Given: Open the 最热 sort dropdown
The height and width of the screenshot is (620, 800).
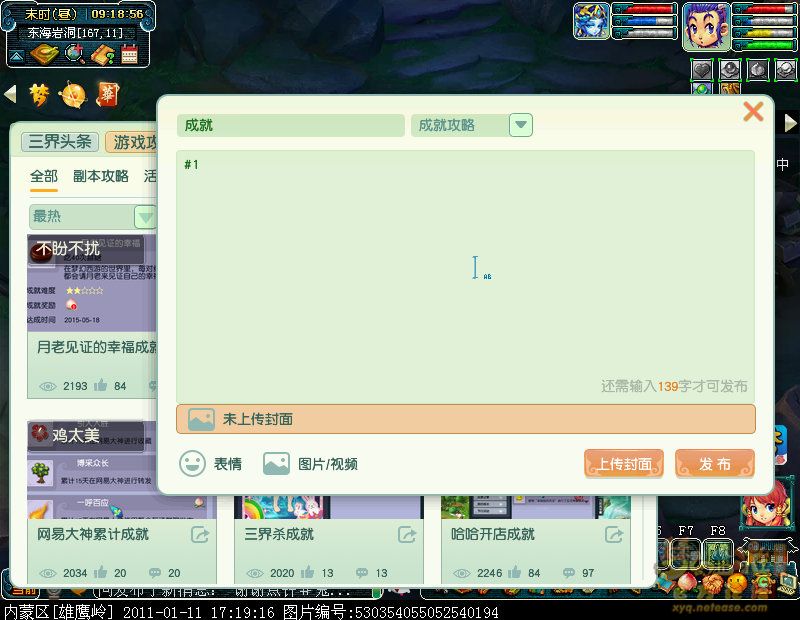Looking at the screenshot, I should (145, 216).
